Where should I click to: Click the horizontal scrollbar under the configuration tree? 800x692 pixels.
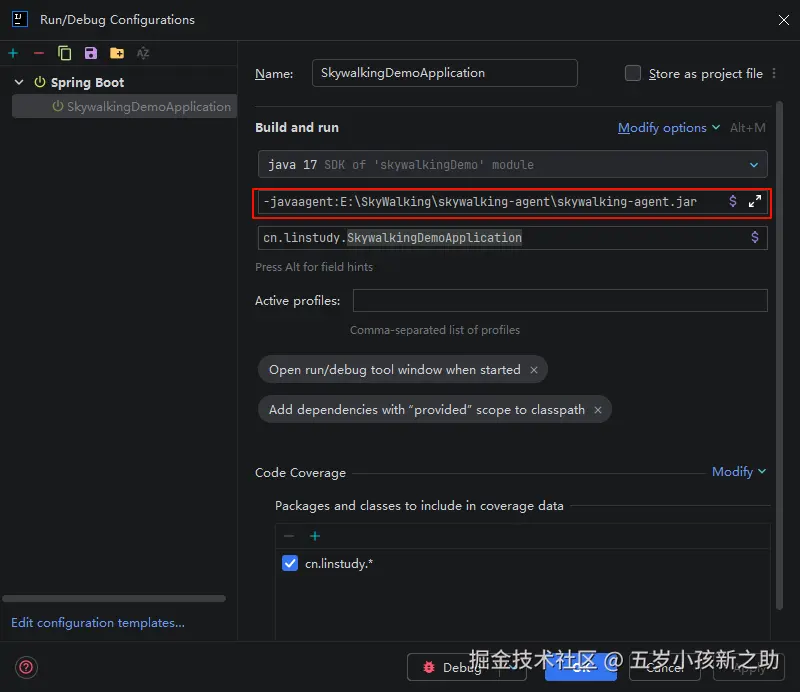click(x=114, y=599)
